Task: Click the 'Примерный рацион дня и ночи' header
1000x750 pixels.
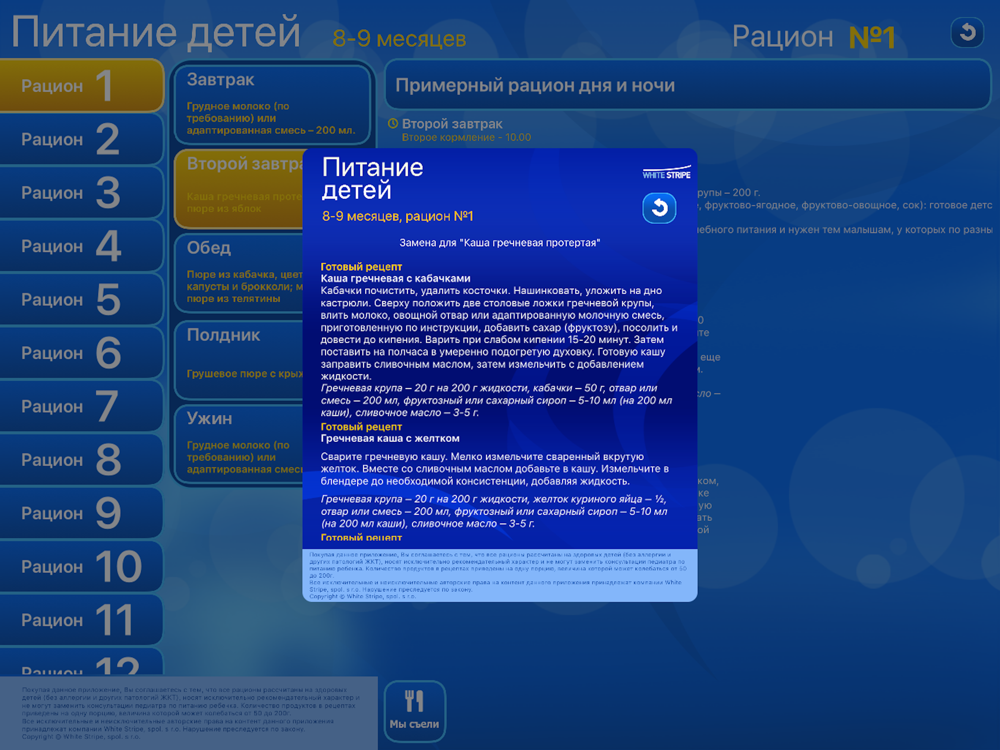Action: [x=688, y=85]
